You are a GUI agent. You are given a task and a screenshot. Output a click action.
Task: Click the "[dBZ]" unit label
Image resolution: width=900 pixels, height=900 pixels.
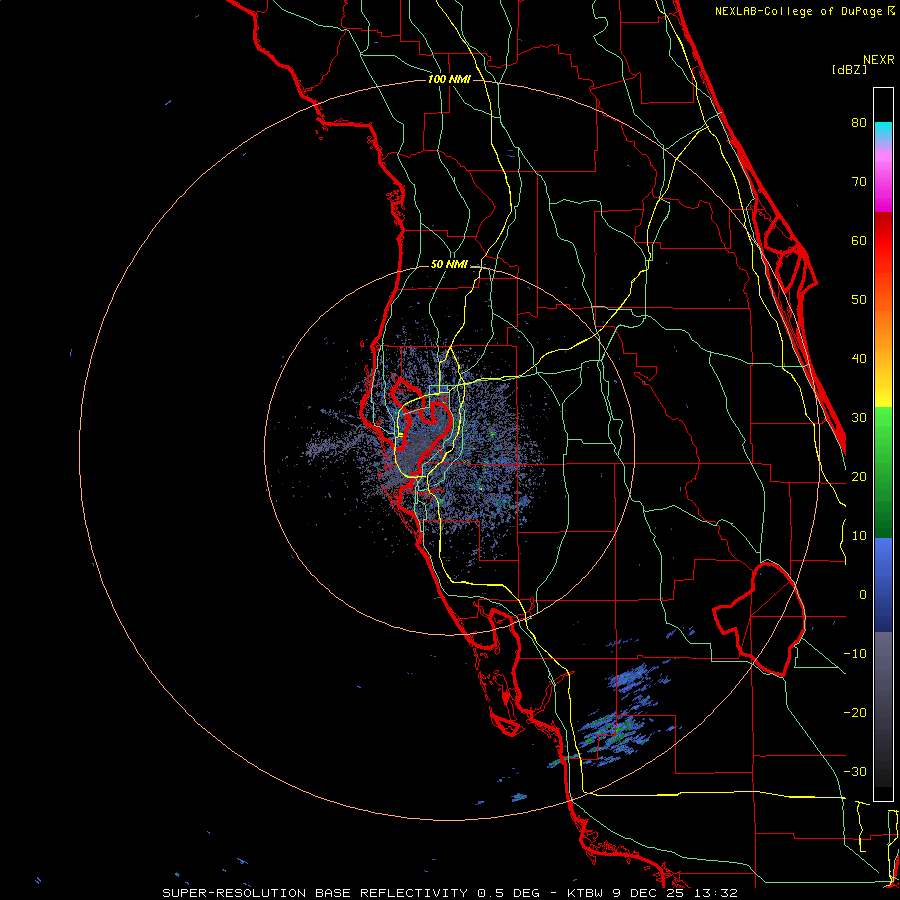click(x=849, y=70)
